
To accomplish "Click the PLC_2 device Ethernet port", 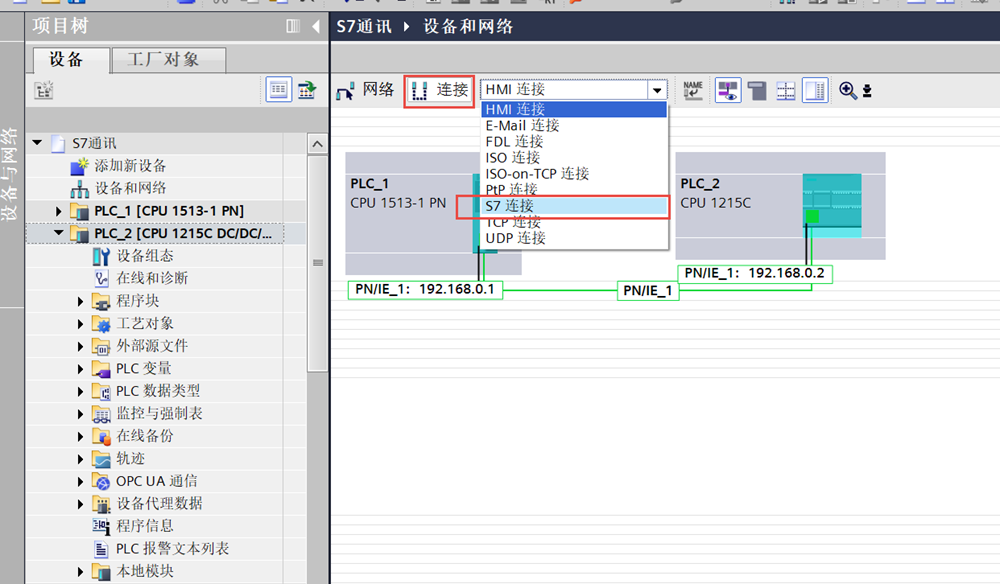I will pyautogui.click(x=811, y=216).
